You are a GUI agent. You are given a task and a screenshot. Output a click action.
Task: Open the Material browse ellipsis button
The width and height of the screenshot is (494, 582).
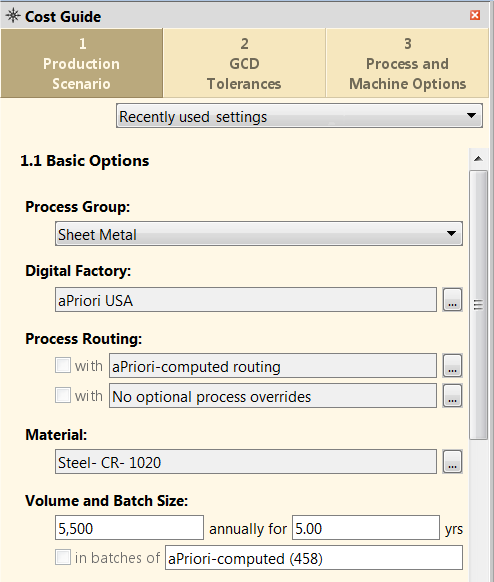click(x=452, y=462)
